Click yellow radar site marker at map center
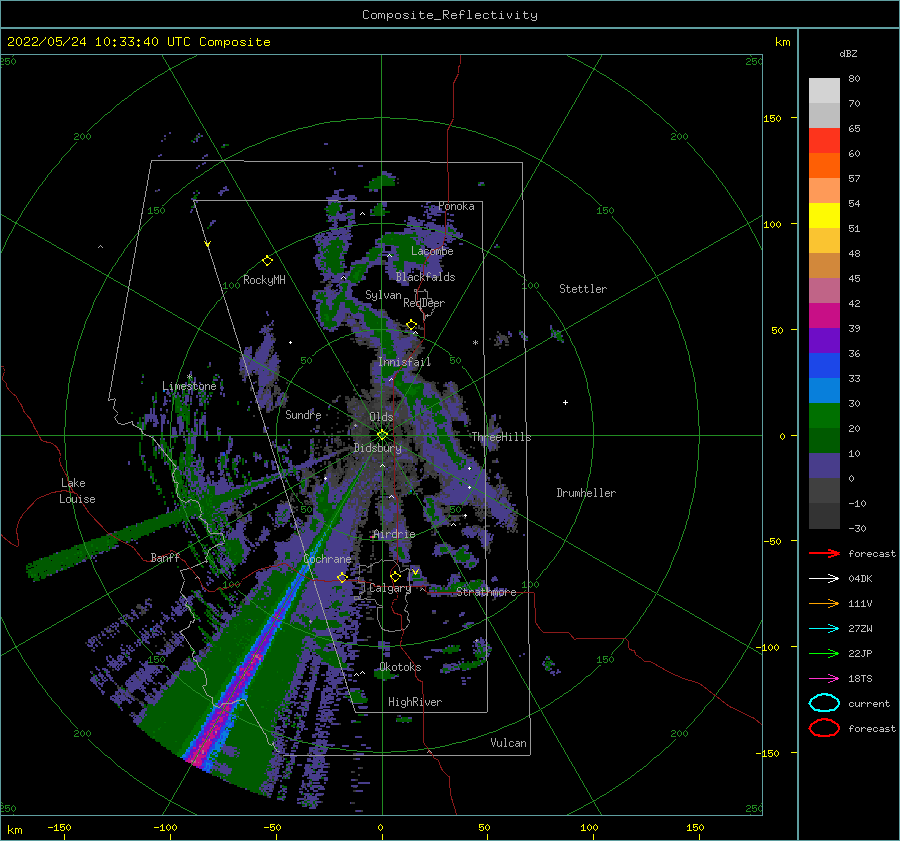This screenshot has height=841, width=900. point(382,435)
